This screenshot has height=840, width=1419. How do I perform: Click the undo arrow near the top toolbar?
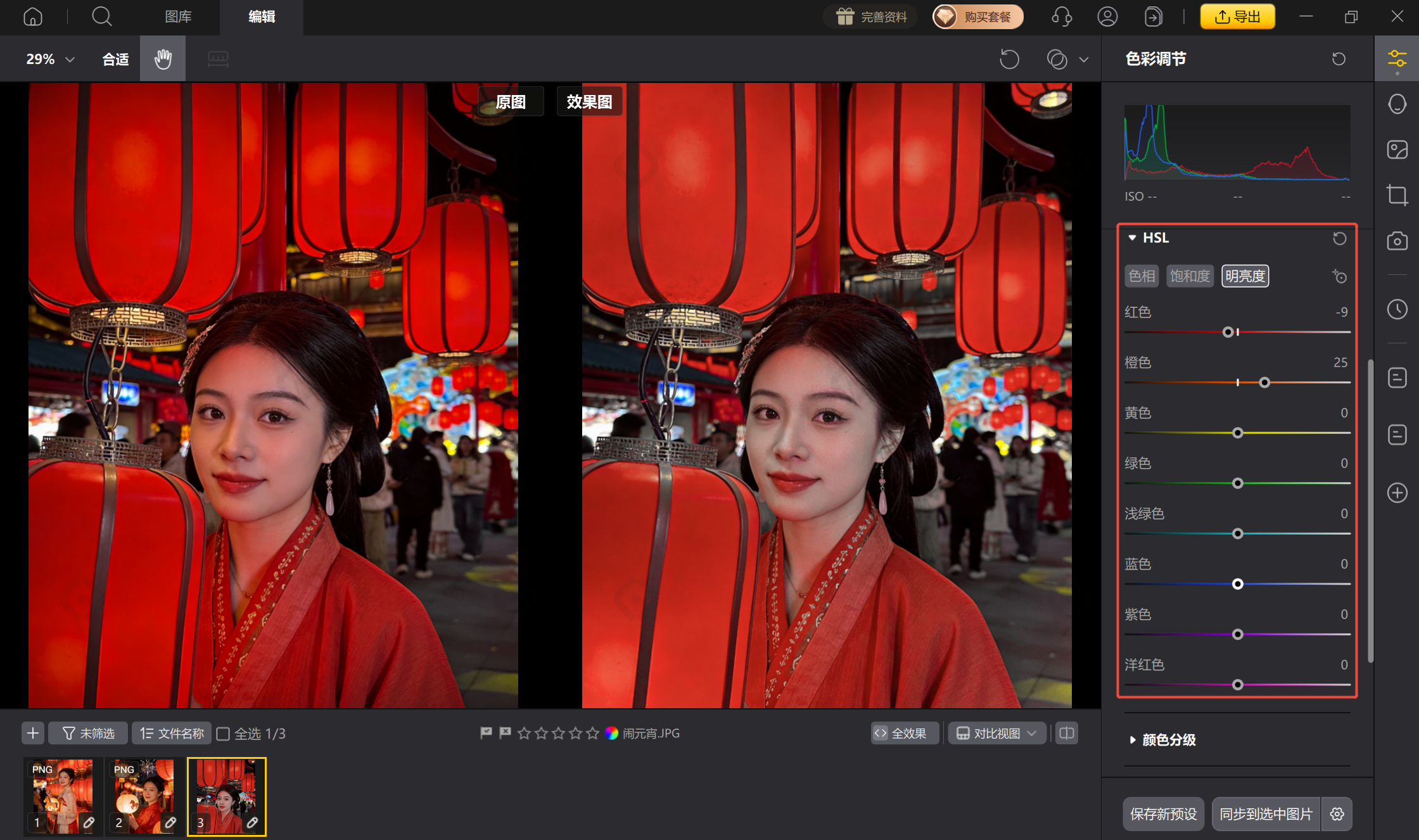[x=1009, y=58]
